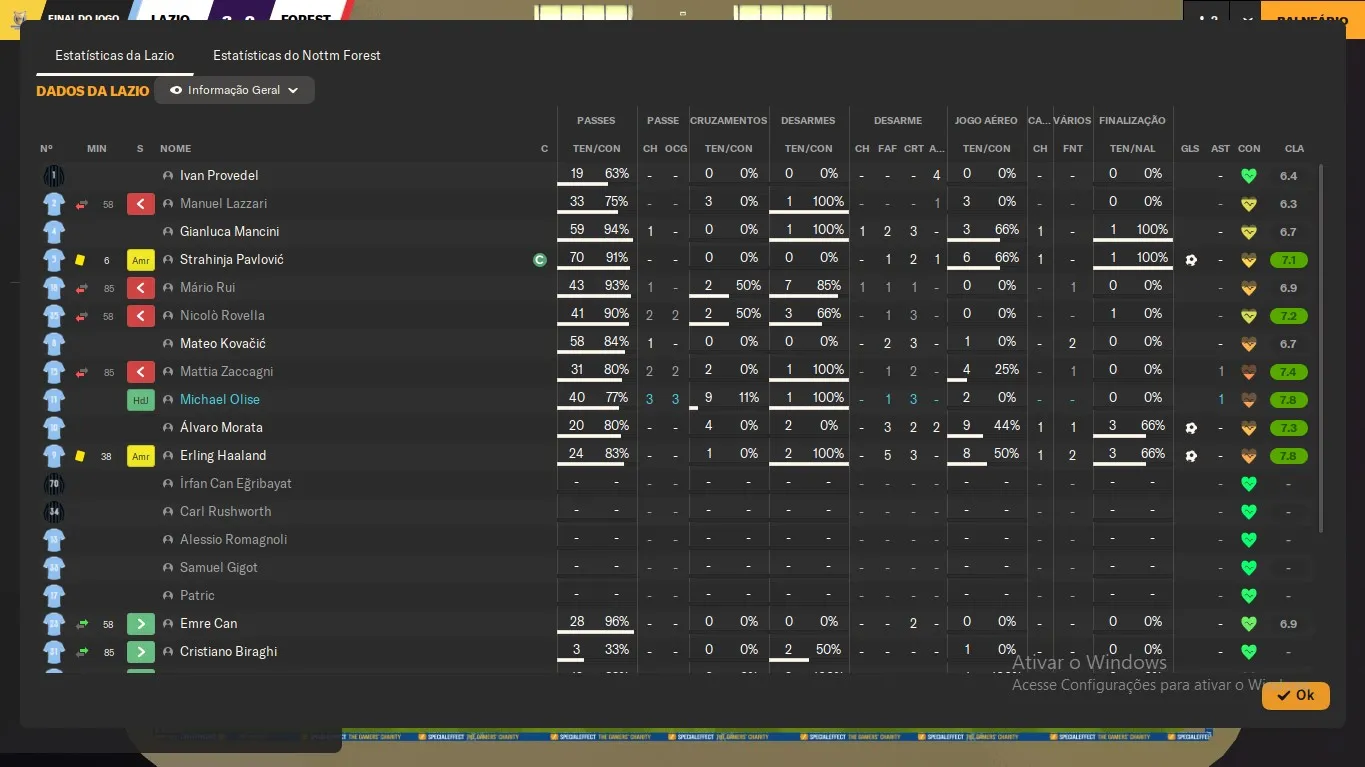Click the JOGO AÉREO column group header
The image size is (1365, 767).
click(986, 120)
